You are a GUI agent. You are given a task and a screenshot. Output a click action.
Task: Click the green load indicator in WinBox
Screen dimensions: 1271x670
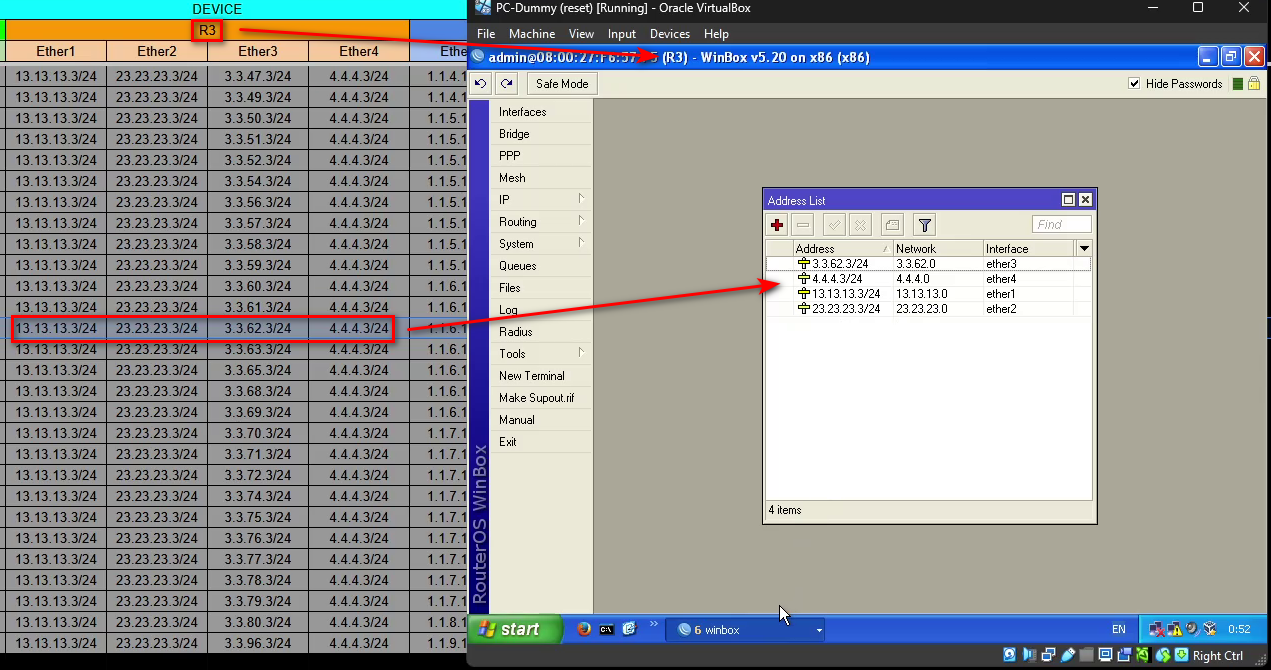[1238, 84]
